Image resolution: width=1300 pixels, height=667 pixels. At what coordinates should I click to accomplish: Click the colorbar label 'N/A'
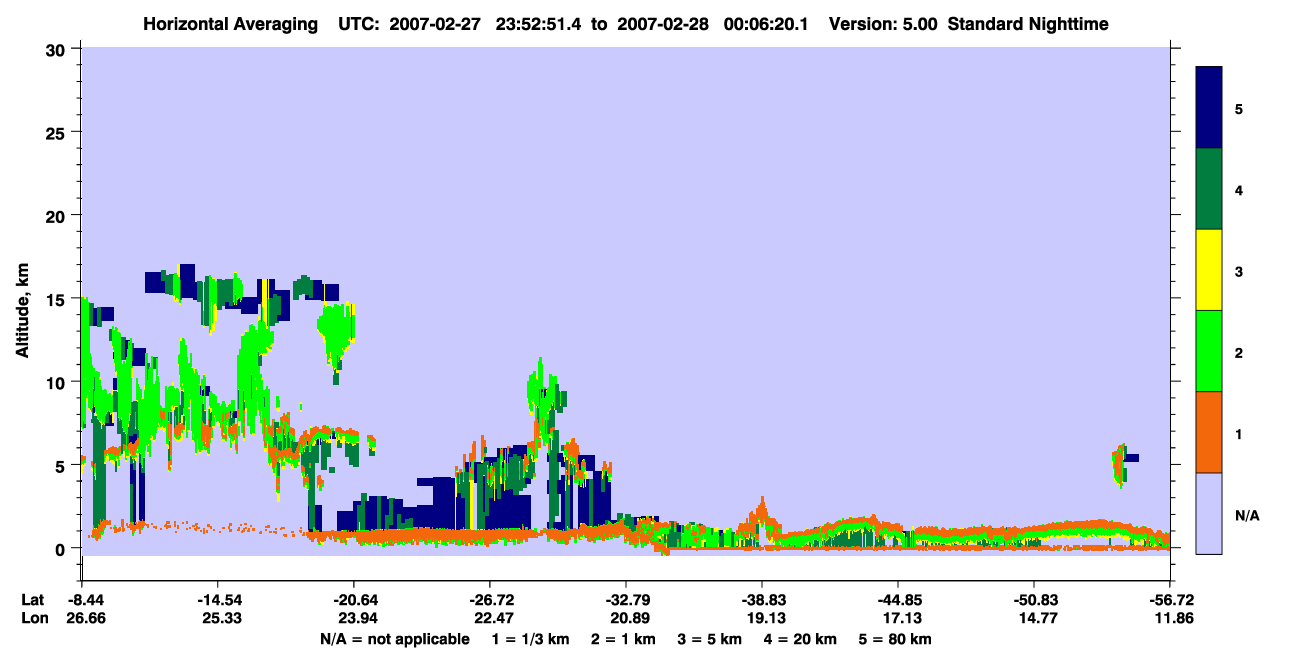pos(1246,515)
